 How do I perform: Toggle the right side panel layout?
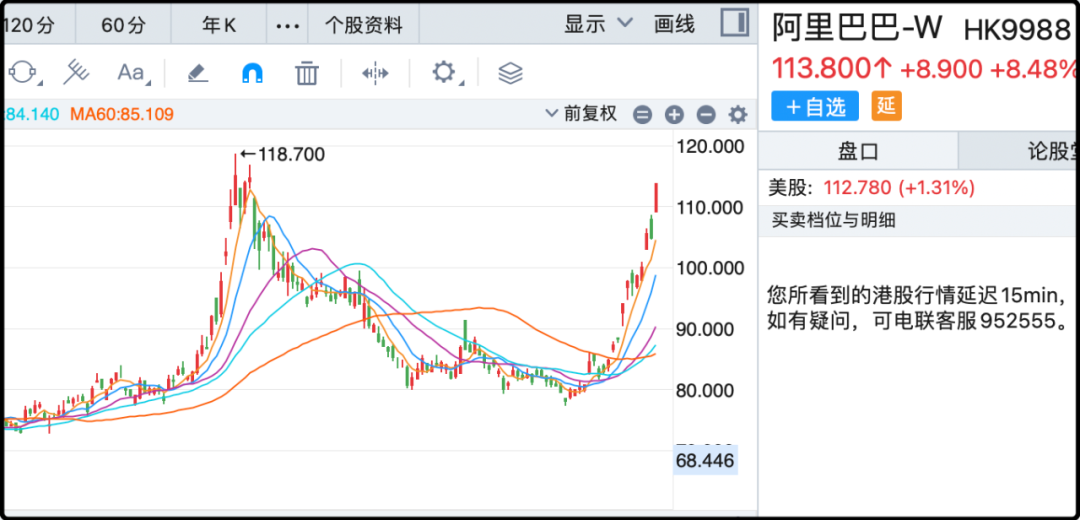(x=734, y=23)
